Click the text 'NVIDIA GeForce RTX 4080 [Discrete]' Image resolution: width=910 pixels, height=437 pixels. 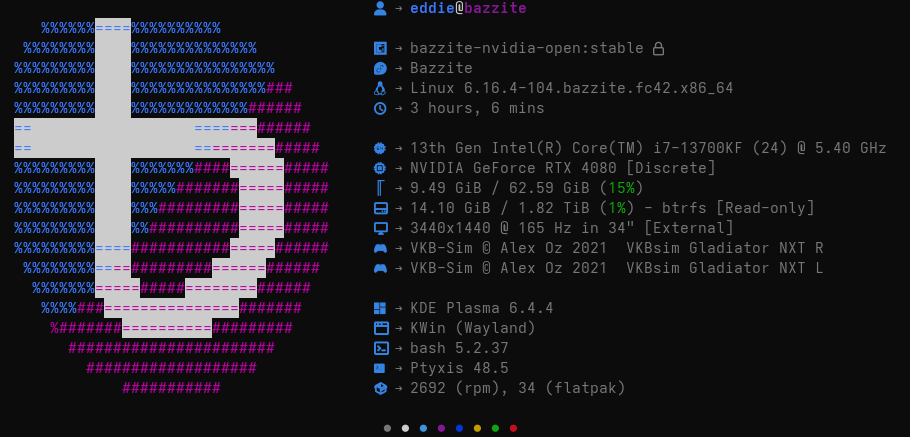pyautogui.click(x=562, y=168)
